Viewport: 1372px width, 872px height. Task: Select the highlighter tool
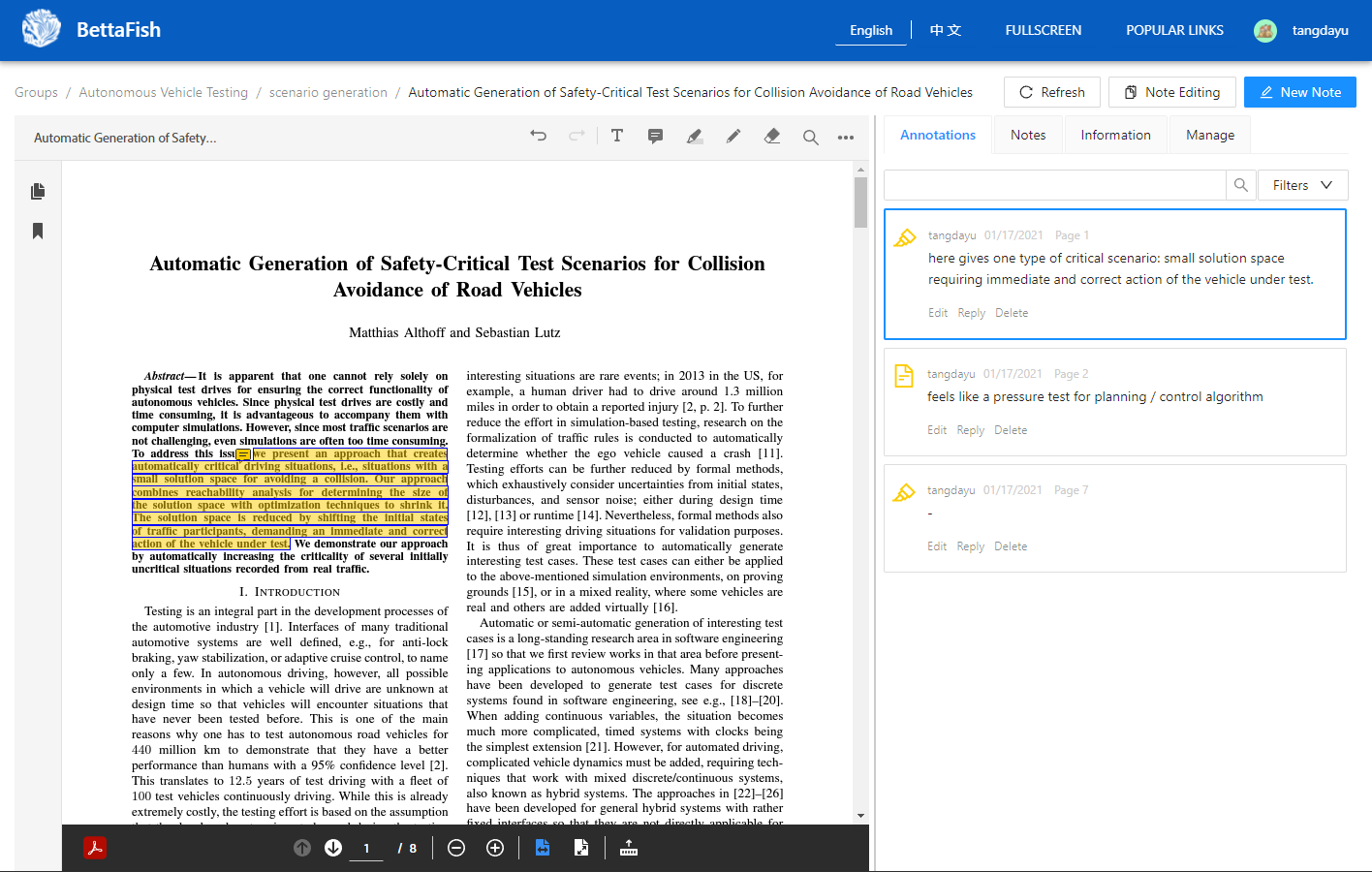(695, 137)
